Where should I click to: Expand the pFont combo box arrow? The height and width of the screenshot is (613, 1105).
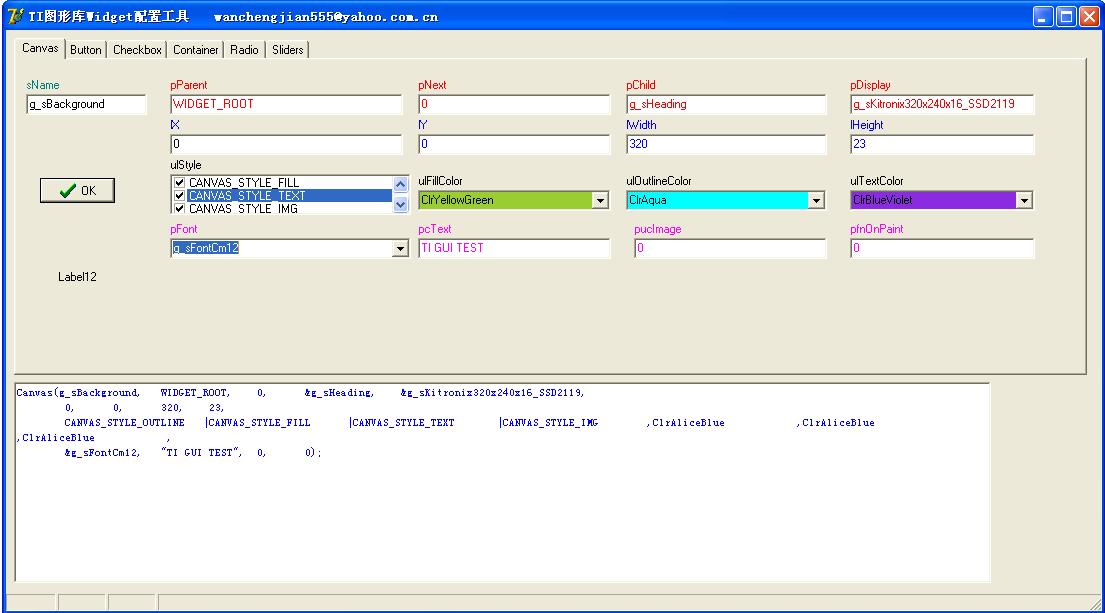(x=400, y=248)
